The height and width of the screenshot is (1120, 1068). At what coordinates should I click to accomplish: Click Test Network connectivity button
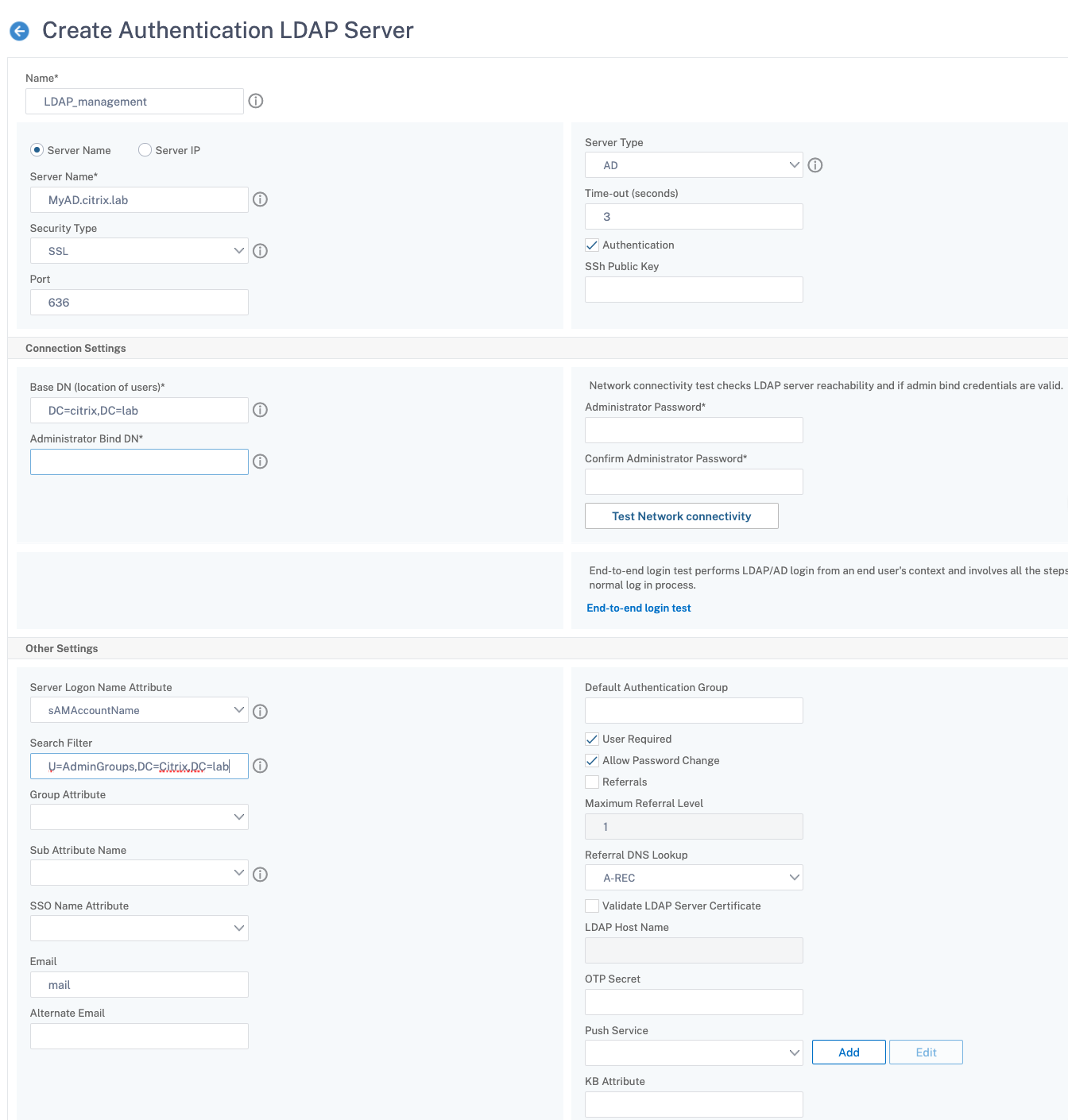tap(682, 516)
